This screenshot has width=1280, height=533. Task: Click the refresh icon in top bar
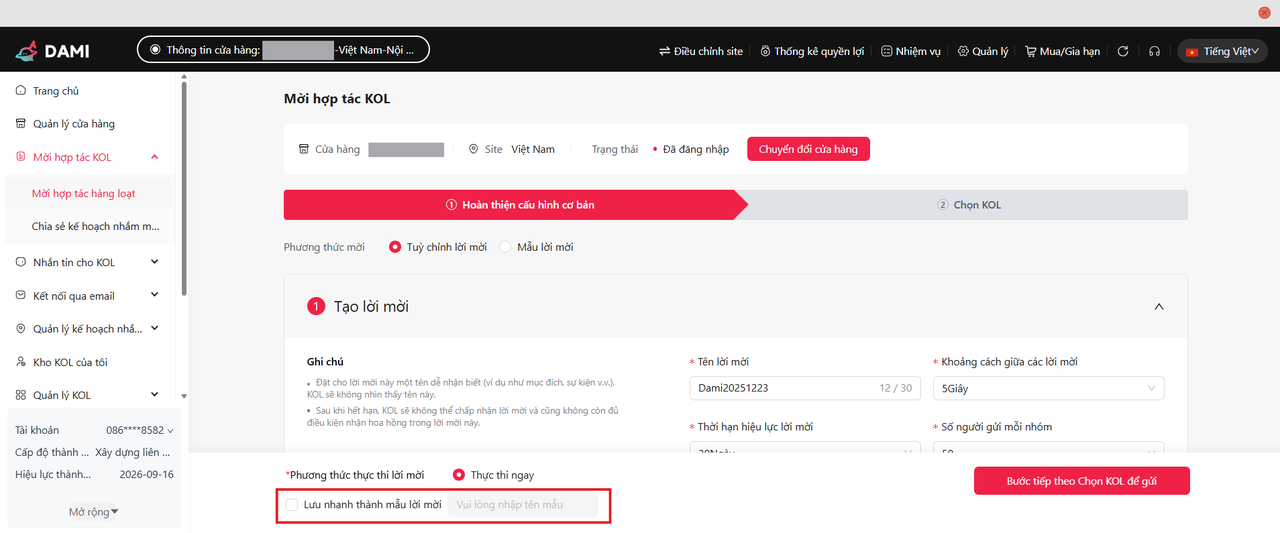1123,51
